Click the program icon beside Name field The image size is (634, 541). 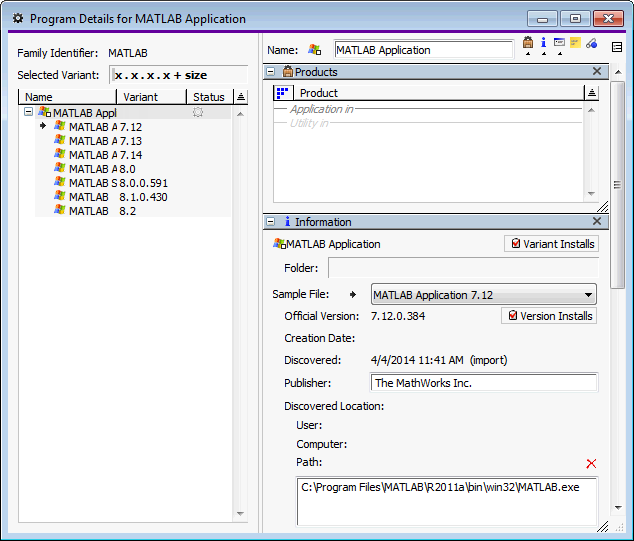tap(314, 50)
